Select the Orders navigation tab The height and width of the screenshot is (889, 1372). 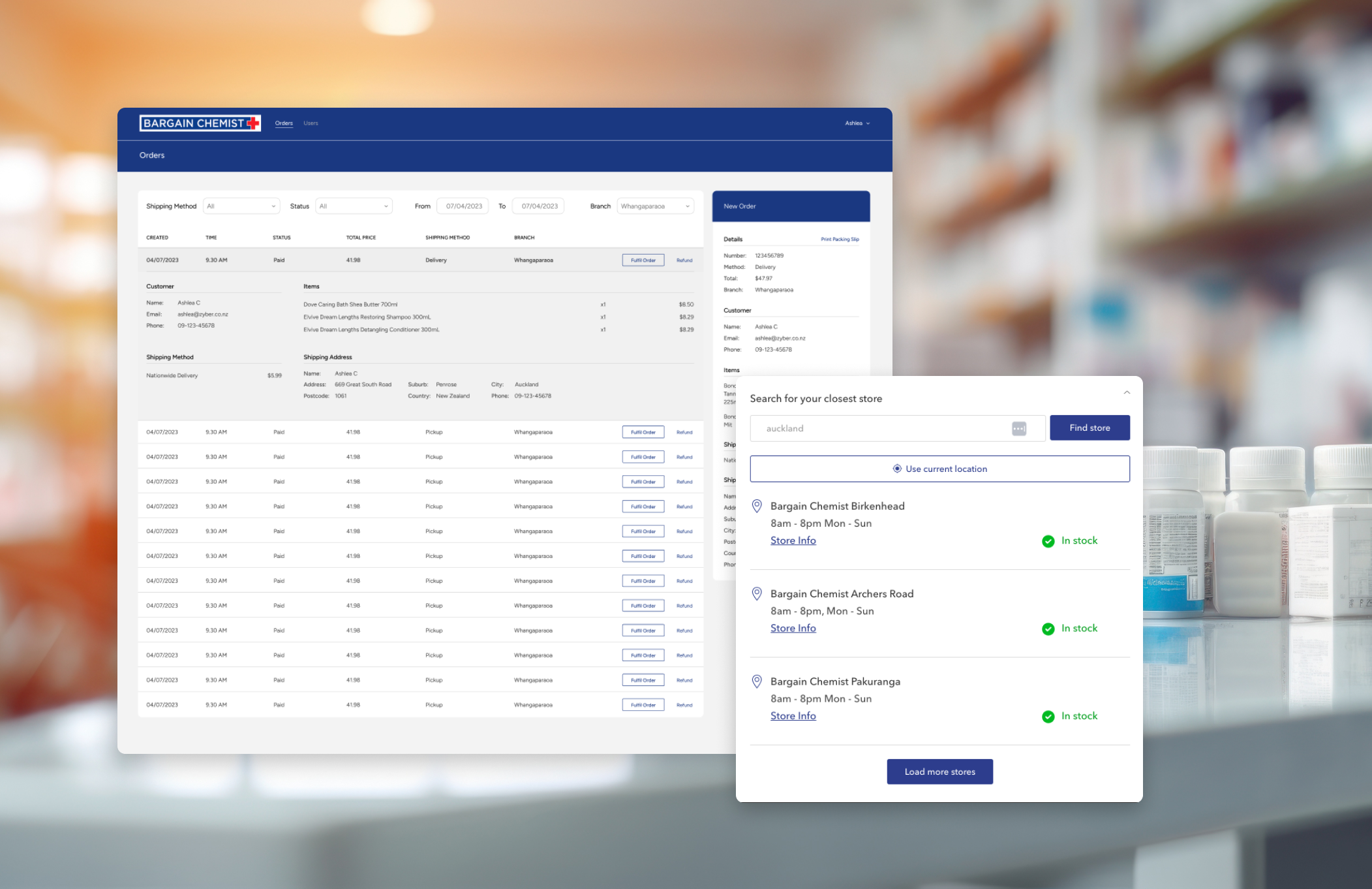(x=284, y=123)
